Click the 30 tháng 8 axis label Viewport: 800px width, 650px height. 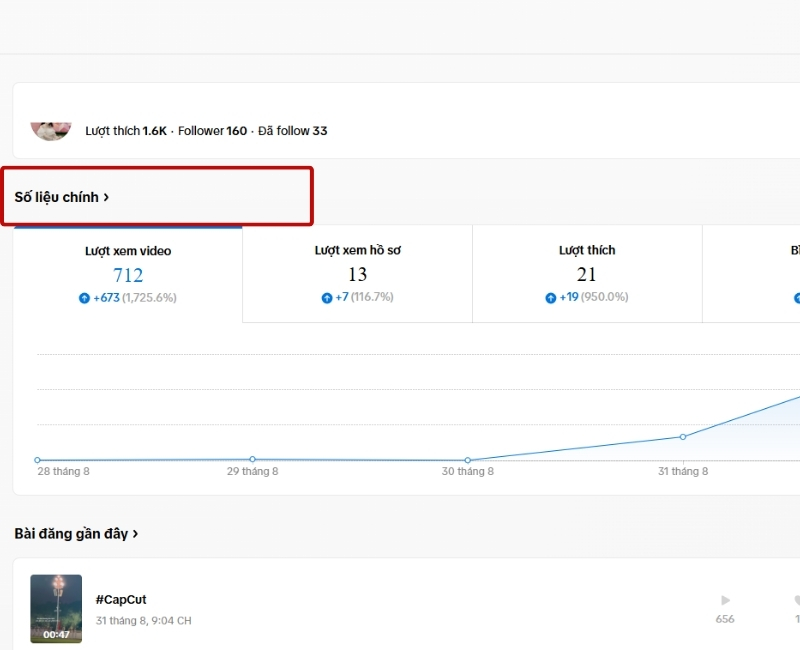[468, 471]
